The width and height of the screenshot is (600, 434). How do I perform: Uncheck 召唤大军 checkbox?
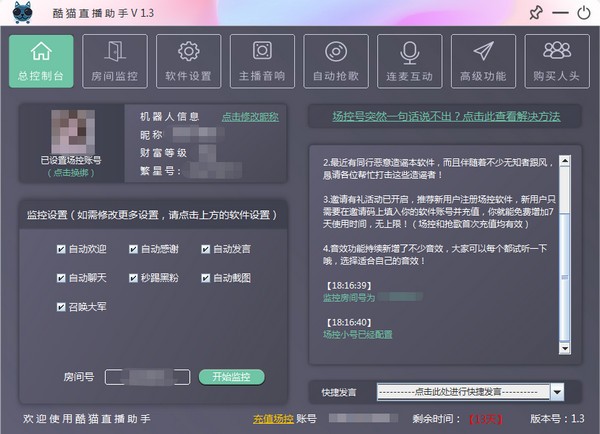(x=61, y=307)
